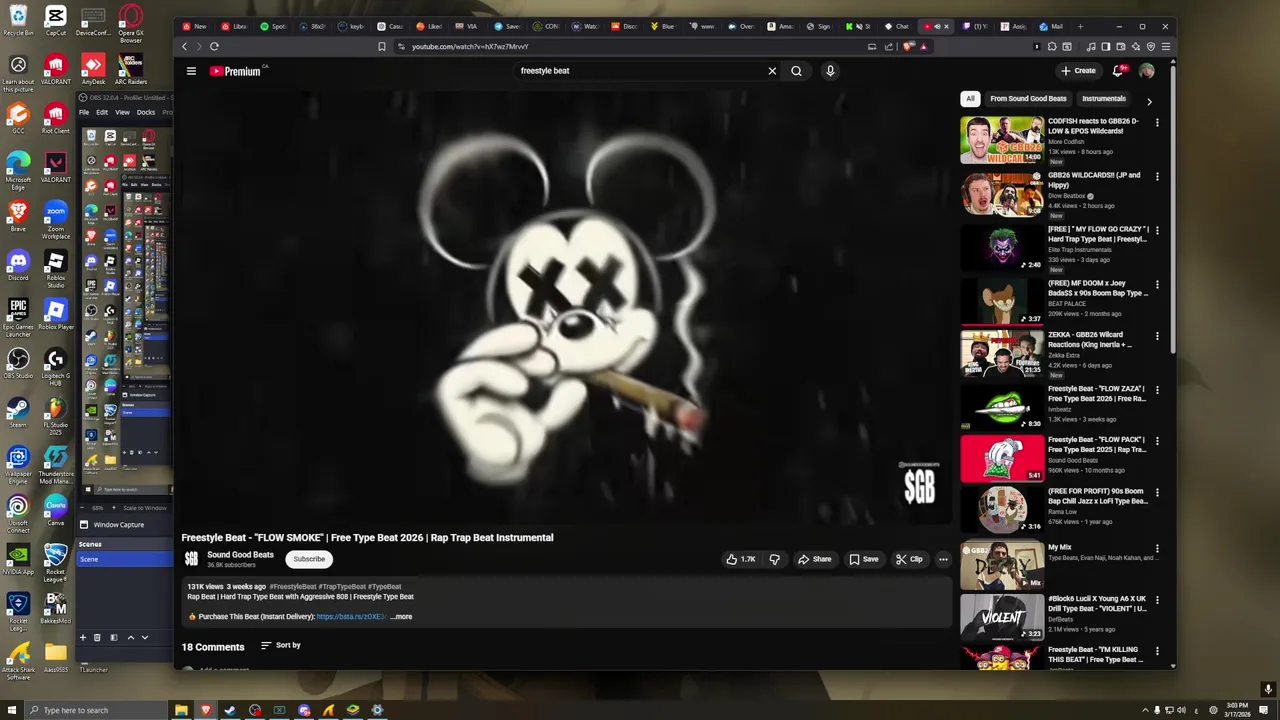Open the Windows Start menu

[12, 710]
